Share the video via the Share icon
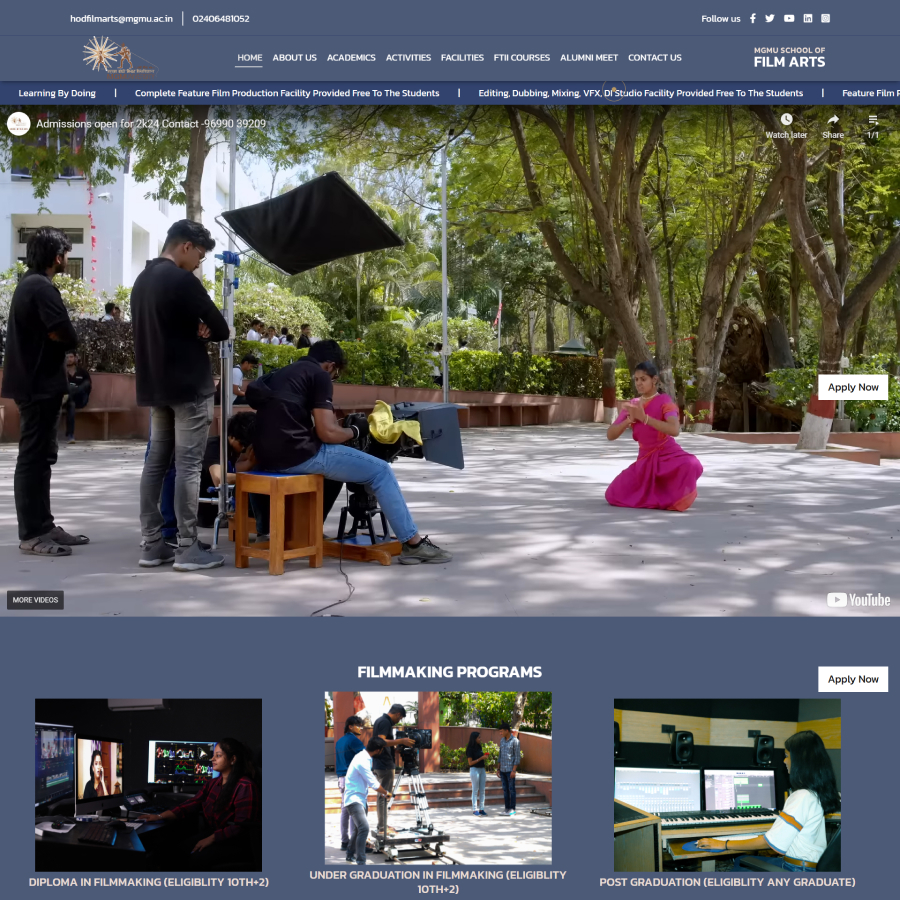 (x=832, y=124)
